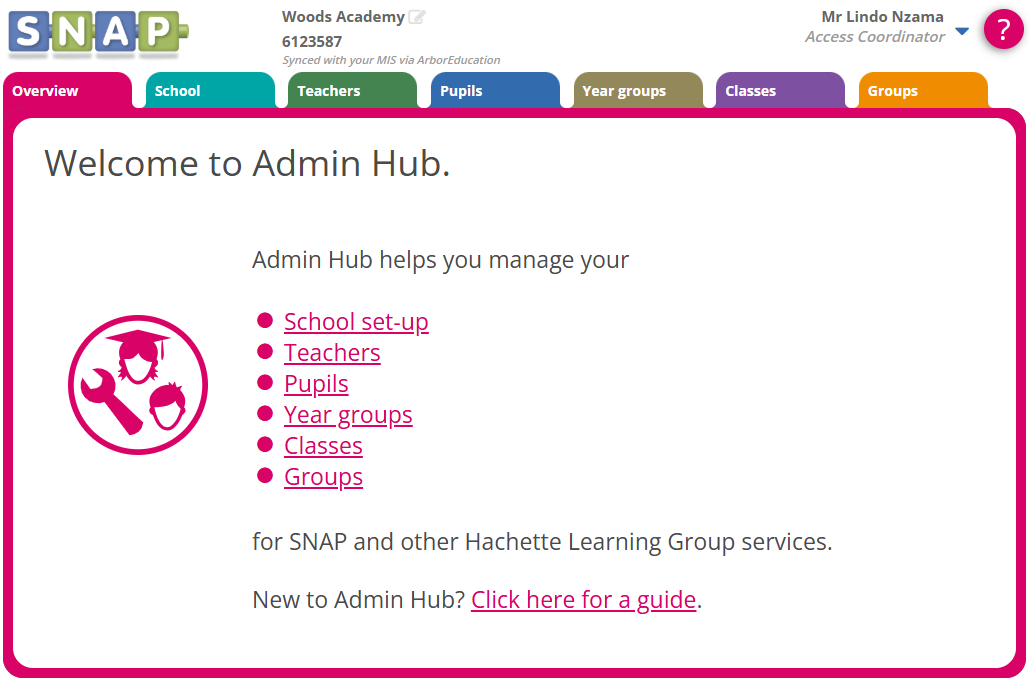This screenshot has height=684, width=1030.
Task: Switch to the Classes tab
Action: coord(780,91)
